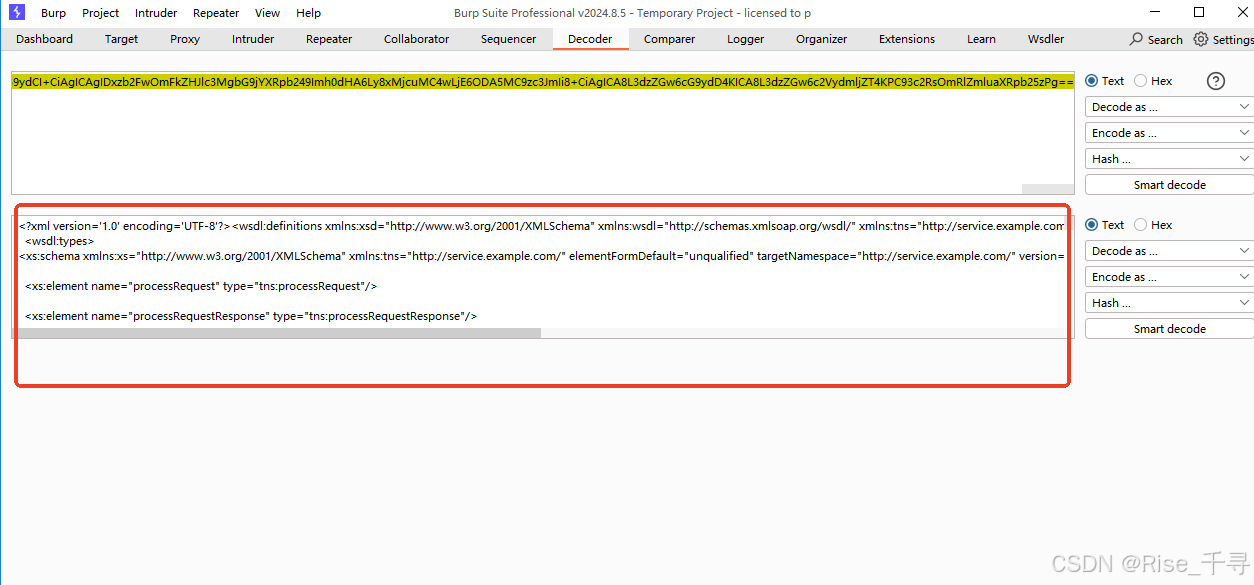Expand the bottom 'Encode as ...' dropdown
This screenshot has height=585, width=1254.
coord(1169,277)
